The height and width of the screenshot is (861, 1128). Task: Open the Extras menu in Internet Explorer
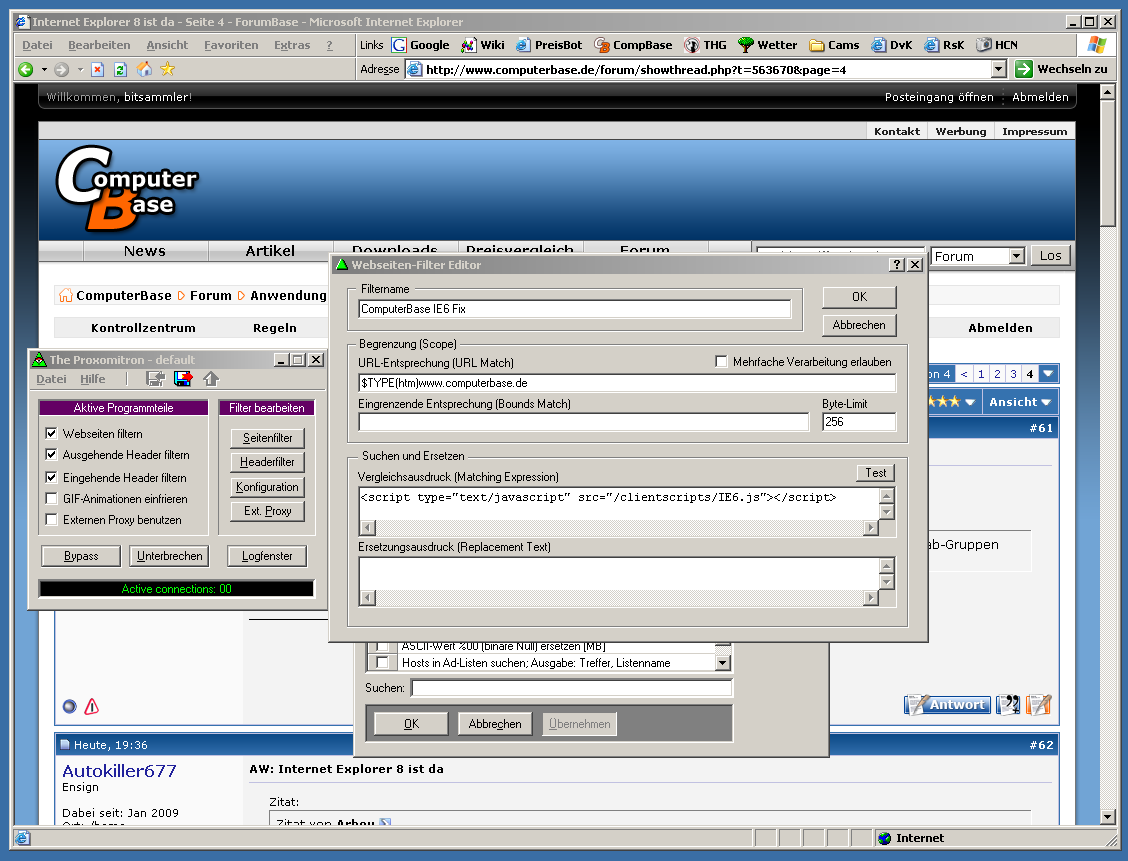coord(292,45)
